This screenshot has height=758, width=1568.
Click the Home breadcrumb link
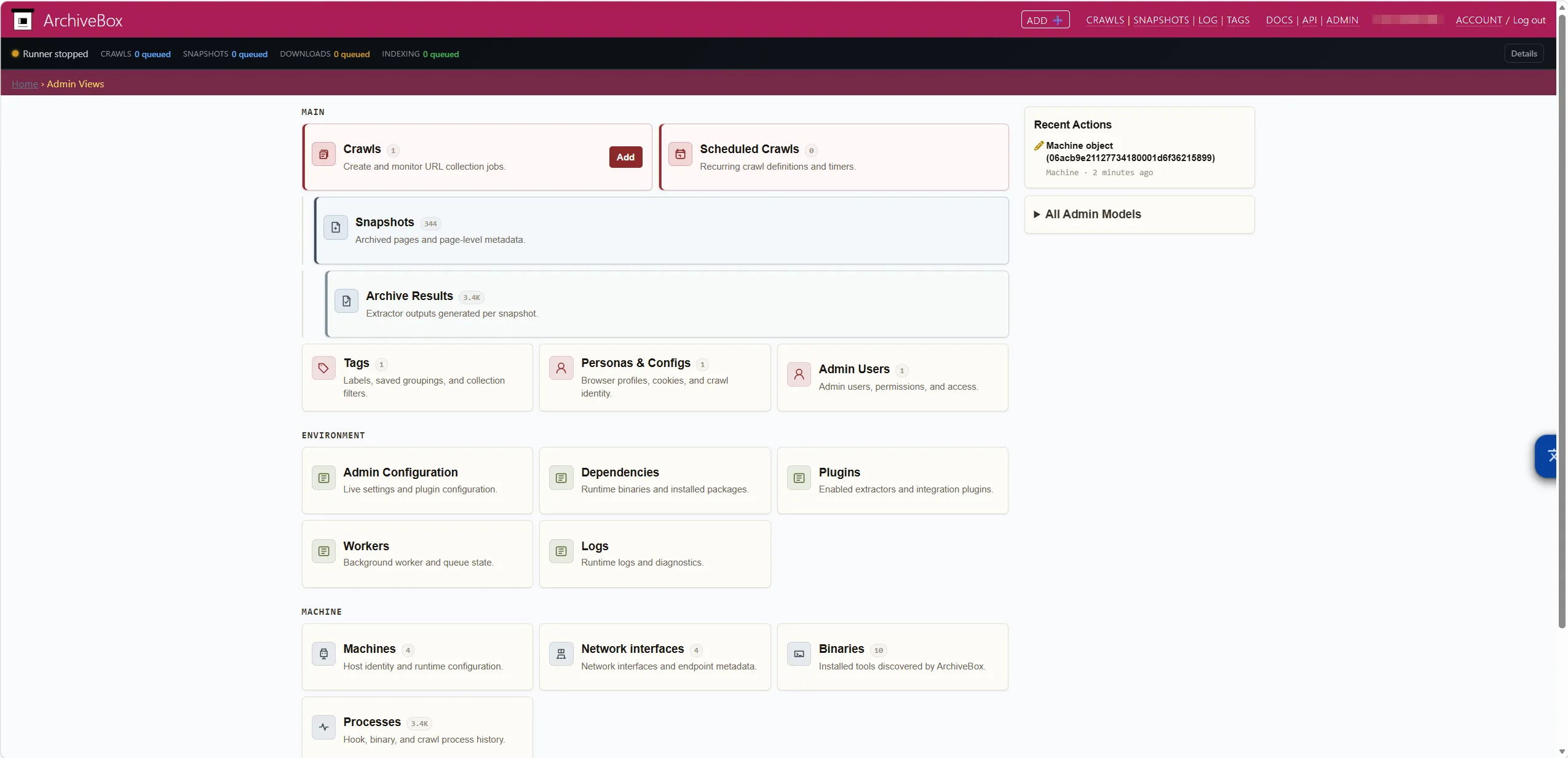pos(25,84)
